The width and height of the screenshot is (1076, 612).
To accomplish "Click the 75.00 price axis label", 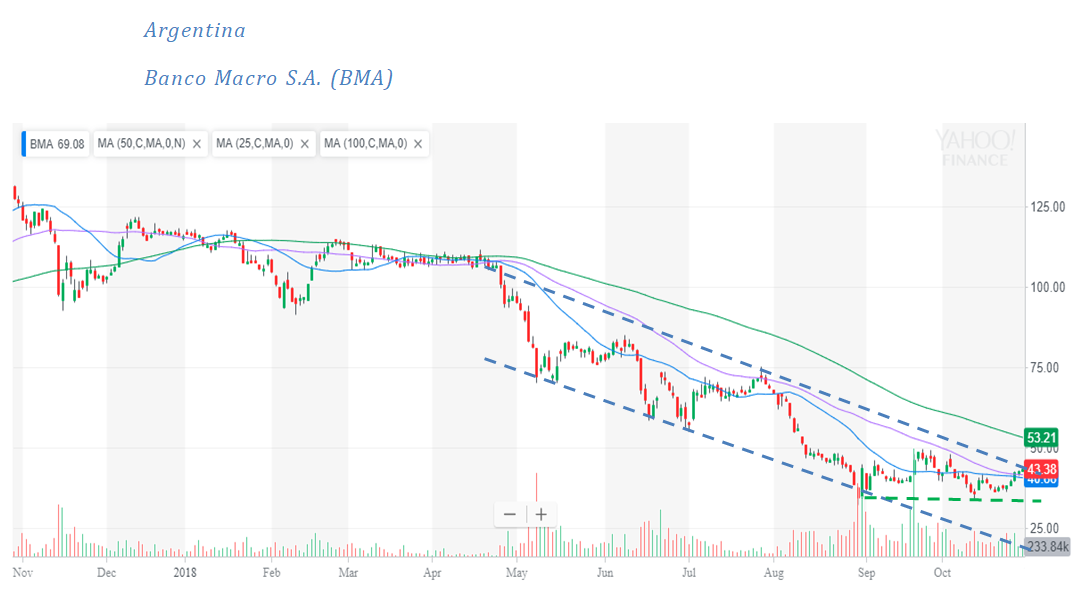I will click(x=1044, y=367).
